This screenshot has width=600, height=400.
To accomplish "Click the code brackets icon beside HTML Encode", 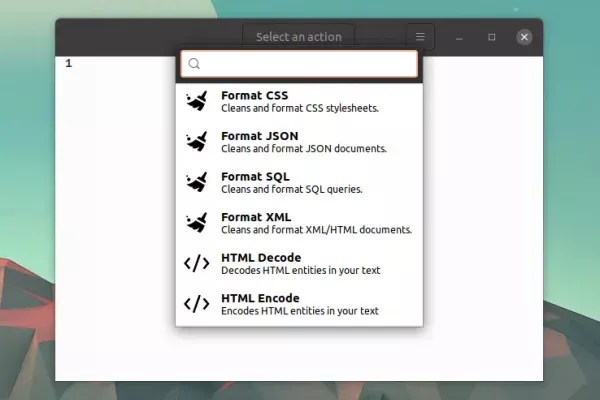I will coord(197,304).
